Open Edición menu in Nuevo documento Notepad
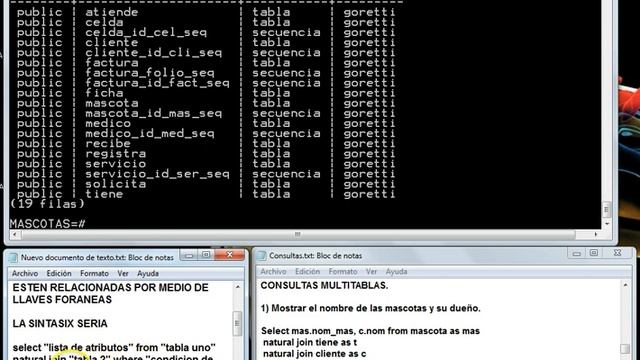This screenshot has height=360, width=640. 59,273
